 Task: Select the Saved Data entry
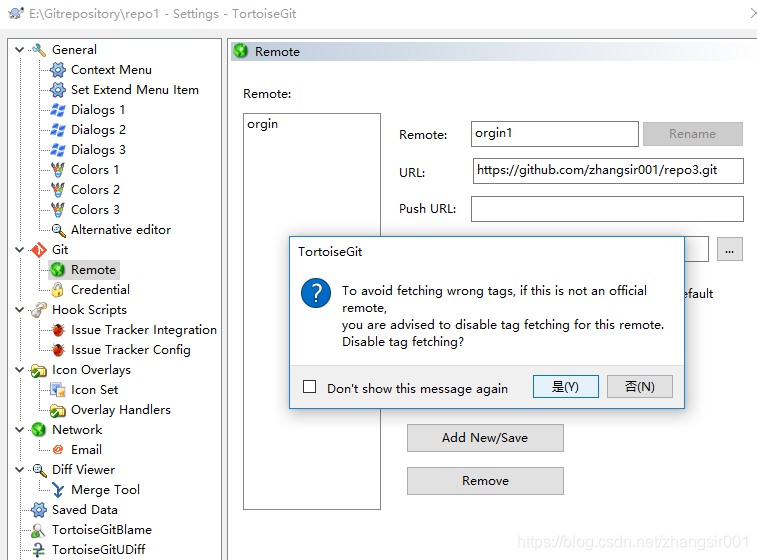click(85, 510)
